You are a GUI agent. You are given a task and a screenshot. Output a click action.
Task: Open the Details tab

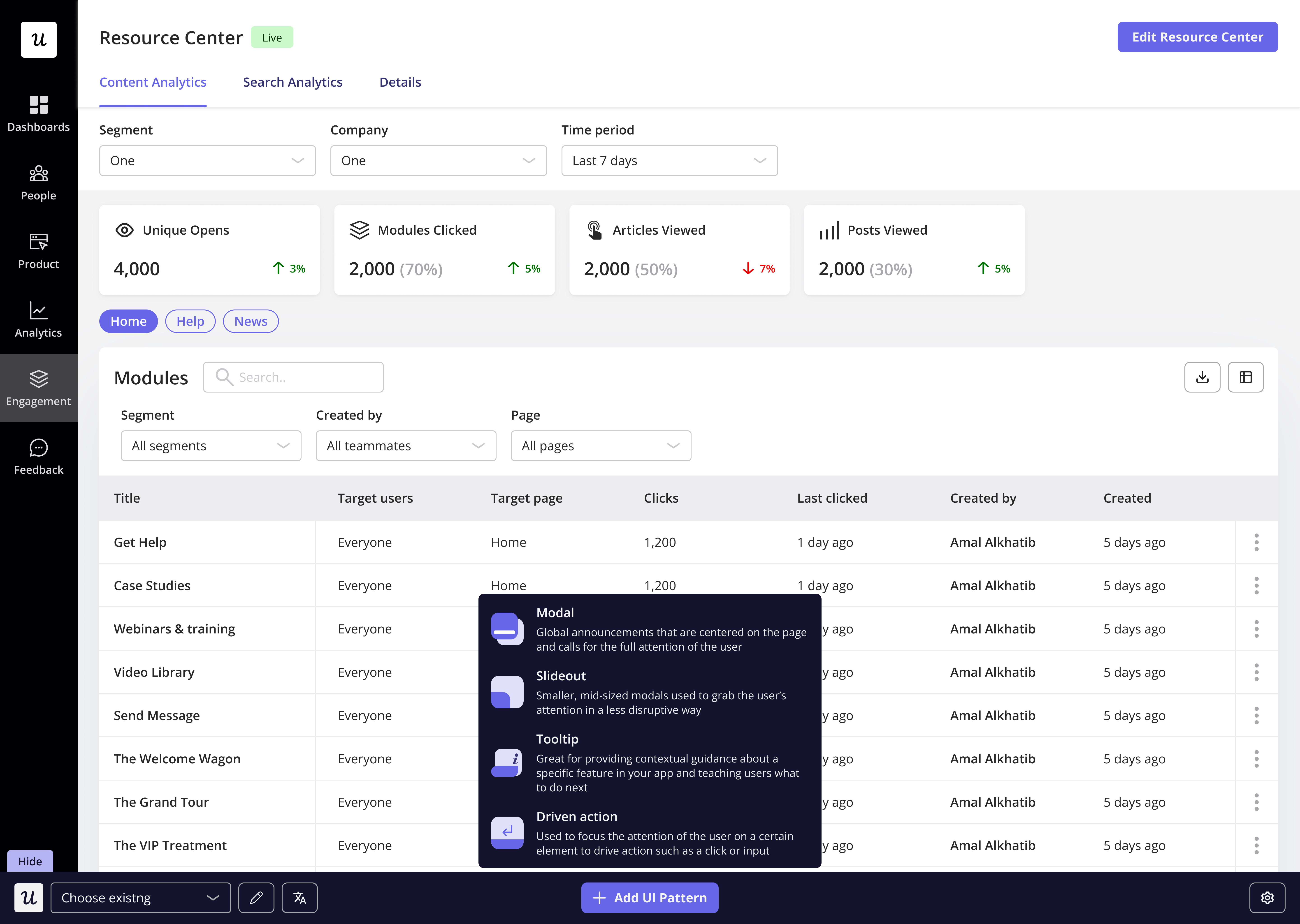pos(400,82)
